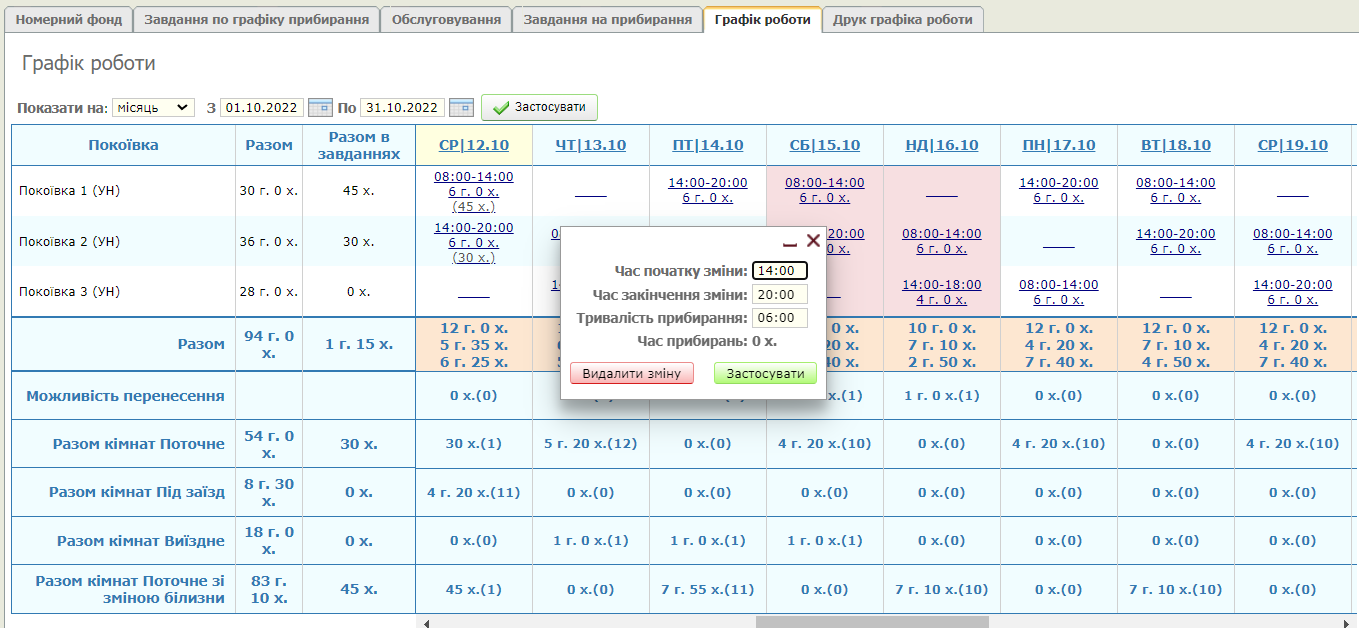Close the shift editing popup with the X

coord(813,241)
